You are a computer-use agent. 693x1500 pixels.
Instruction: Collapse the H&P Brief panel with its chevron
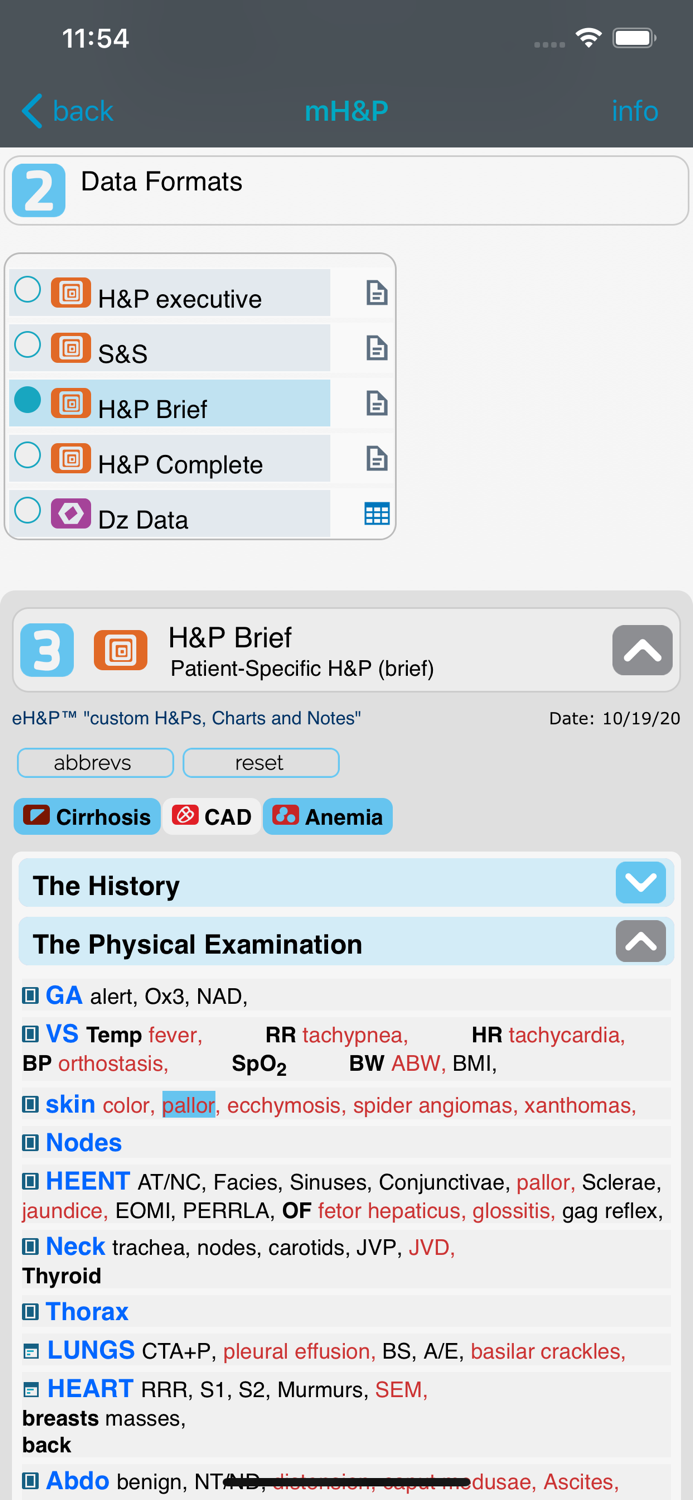point(642,651)
